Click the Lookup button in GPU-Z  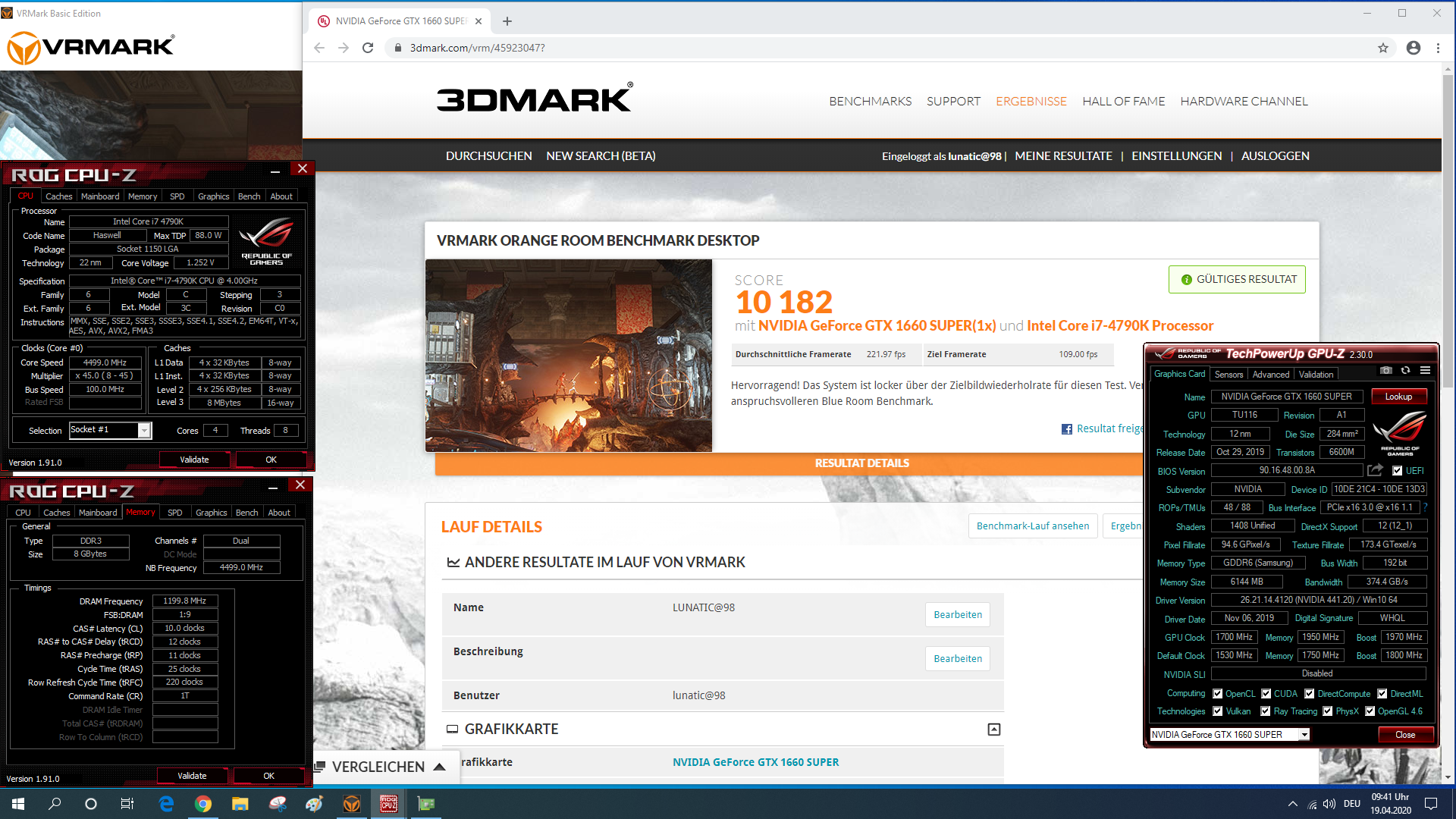pyautogui.click(x=1398, y=397)
